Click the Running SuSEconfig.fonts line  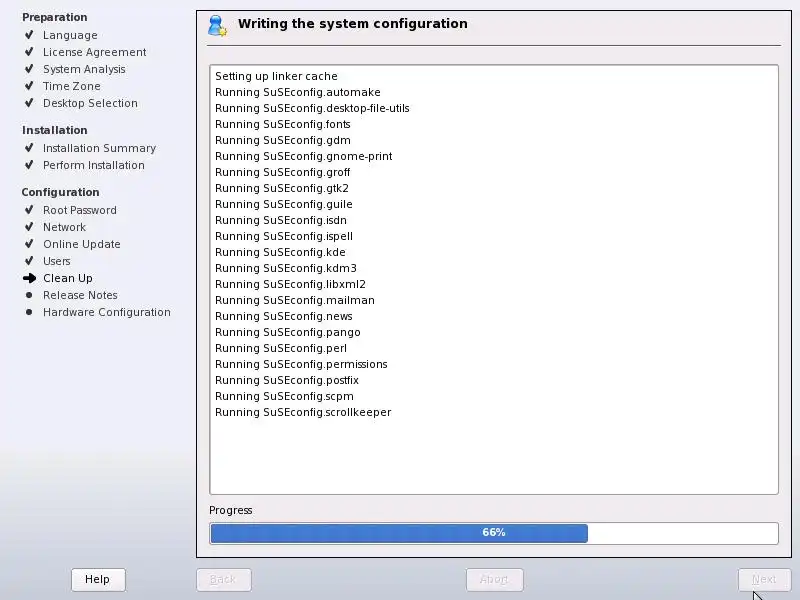coord(283,124)
